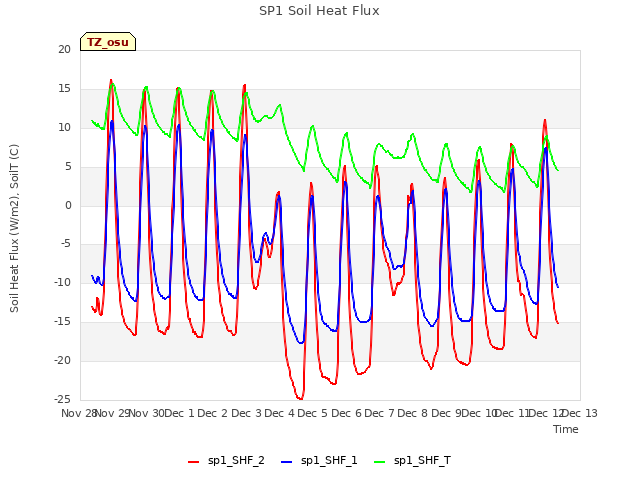Click the green sp1_SHF_T legend swatch
Viewport: 640px width, 480px height.
[380, 462]
